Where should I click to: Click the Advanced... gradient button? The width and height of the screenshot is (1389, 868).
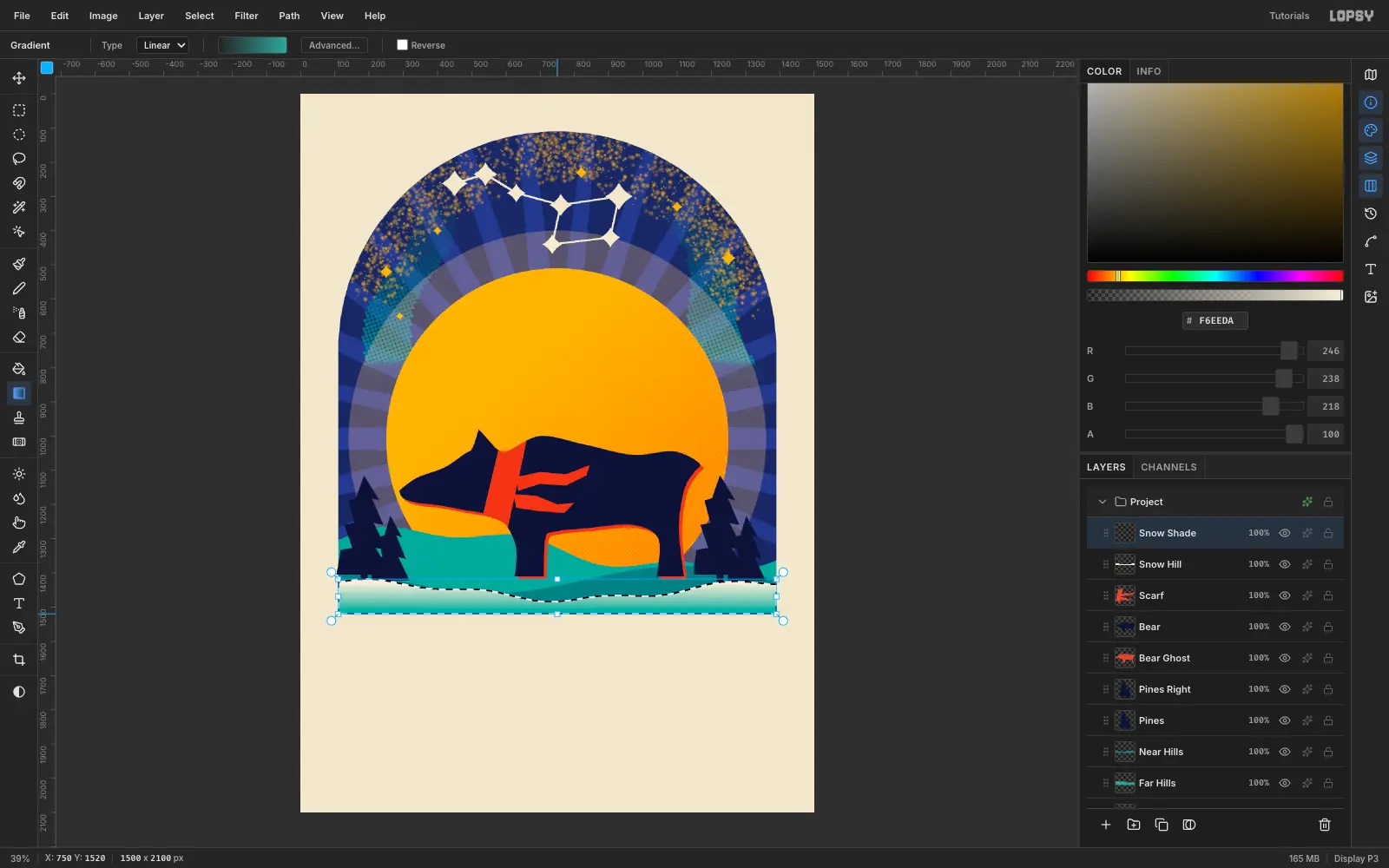(x=334, y=45)
